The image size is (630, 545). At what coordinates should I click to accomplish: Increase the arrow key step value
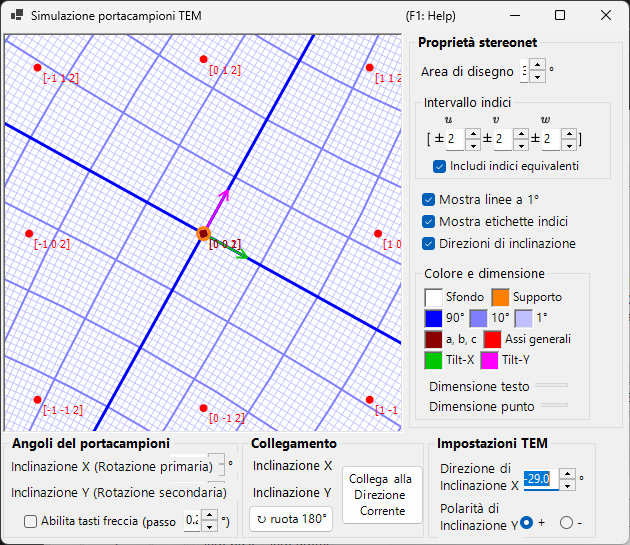pyautogui.click(x=209, y=515)
